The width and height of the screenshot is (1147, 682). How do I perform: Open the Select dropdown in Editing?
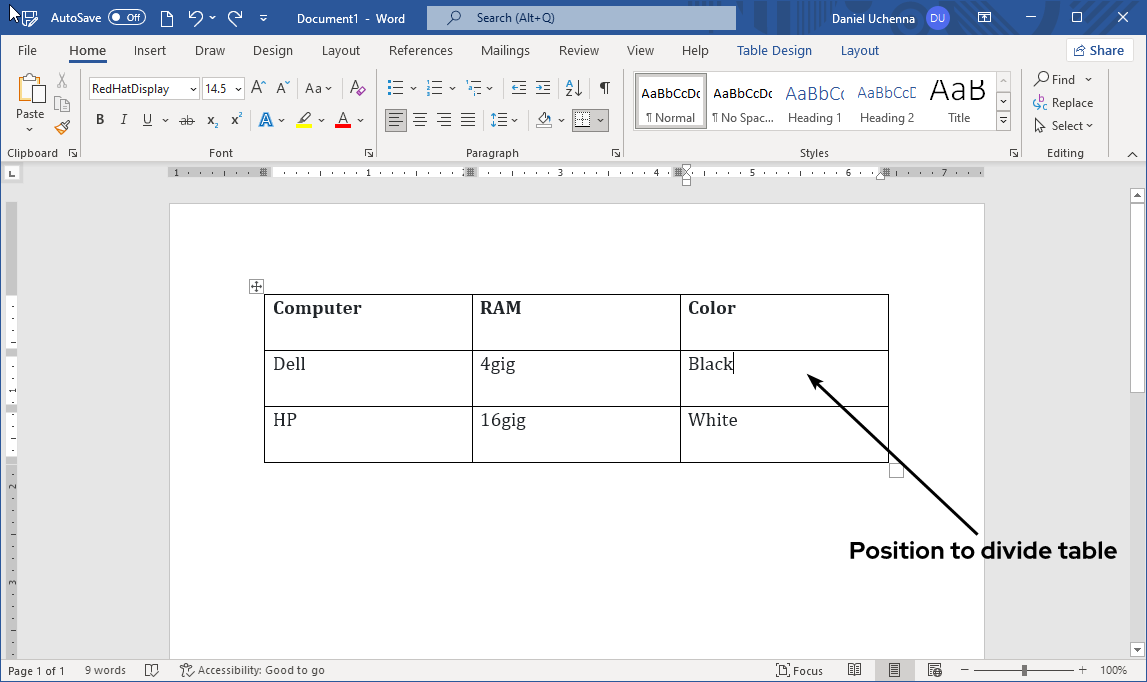(1065, 126)
